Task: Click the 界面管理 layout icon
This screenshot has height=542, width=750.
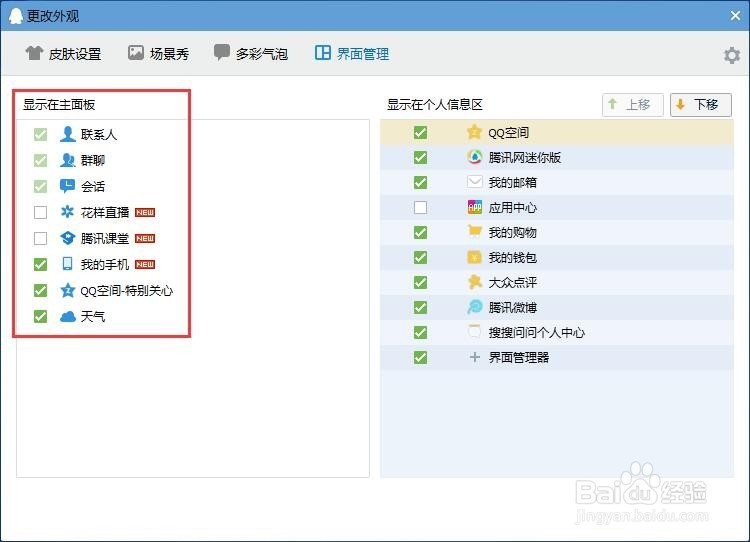Action: point(323,53)
